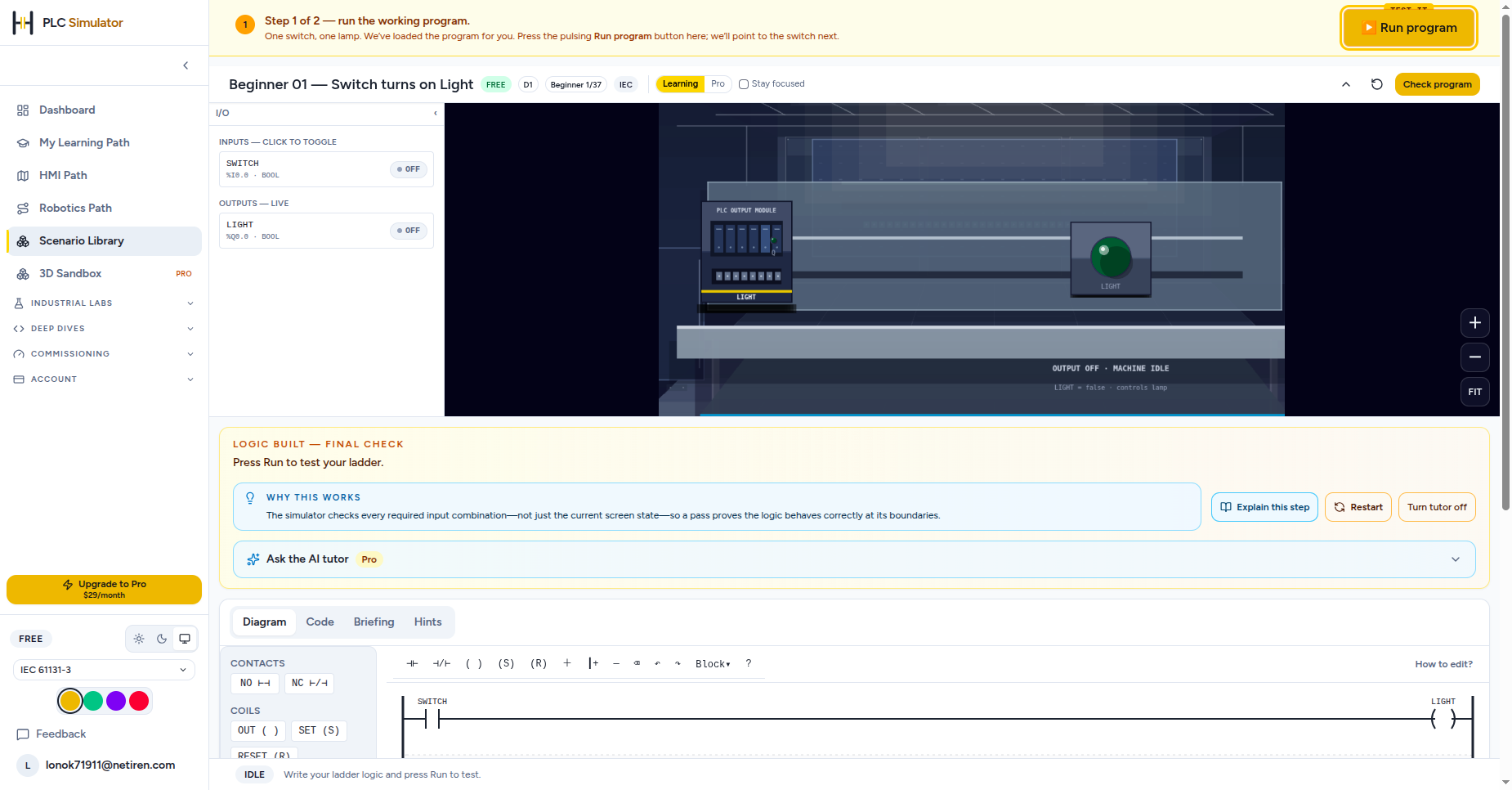The height and width of the screenshot is (790, 1512).
Task: Choose the red accent color swatch
Action: 139,701
